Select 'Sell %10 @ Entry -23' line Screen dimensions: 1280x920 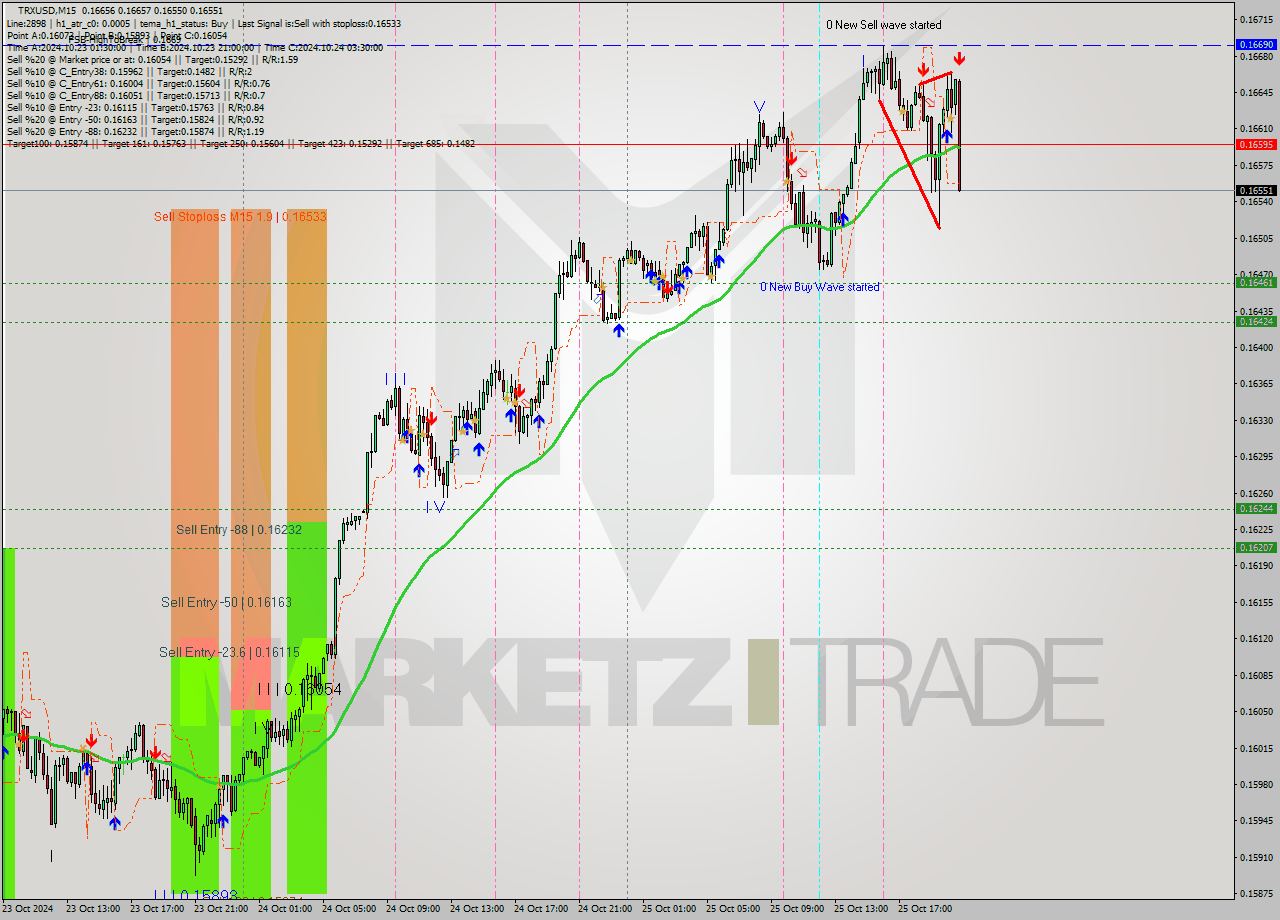pyautogui.click(x=135, y=107)
